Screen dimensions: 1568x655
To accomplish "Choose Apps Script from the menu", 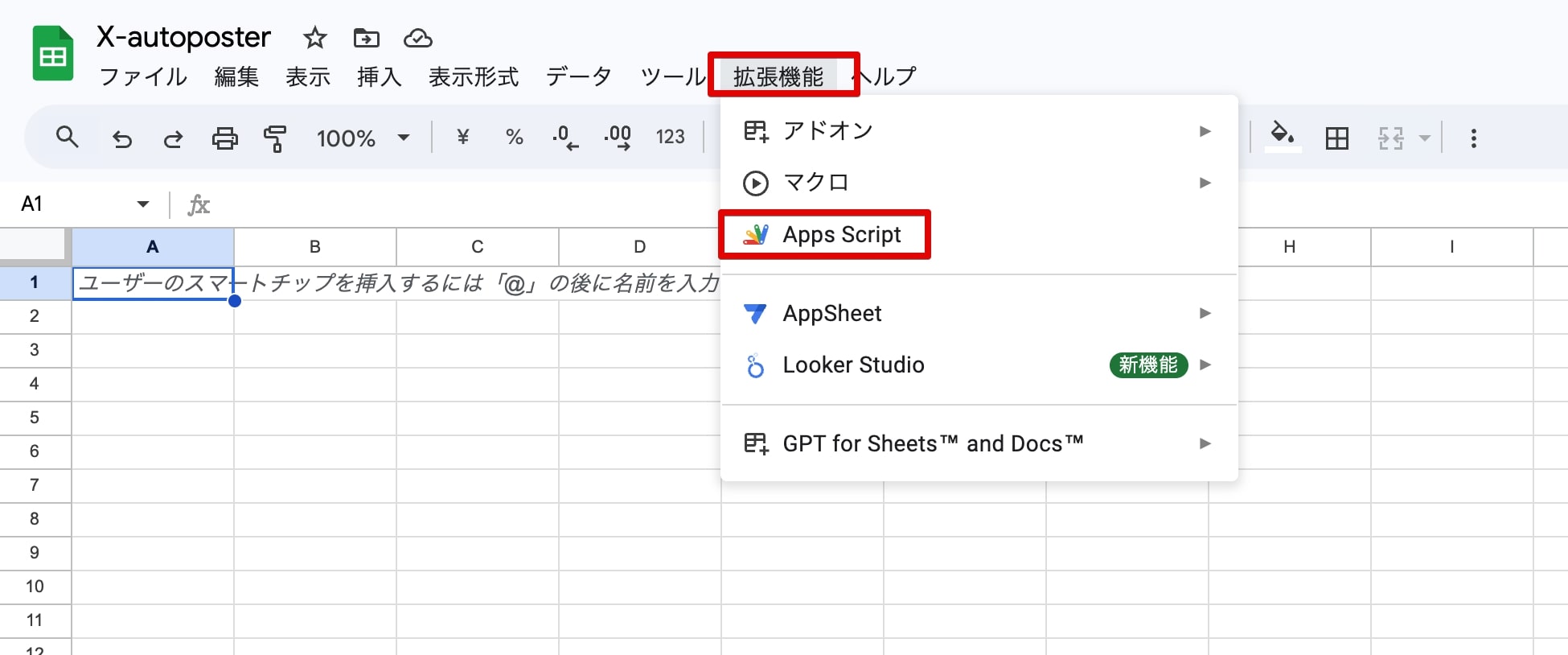I will [979, 234].
